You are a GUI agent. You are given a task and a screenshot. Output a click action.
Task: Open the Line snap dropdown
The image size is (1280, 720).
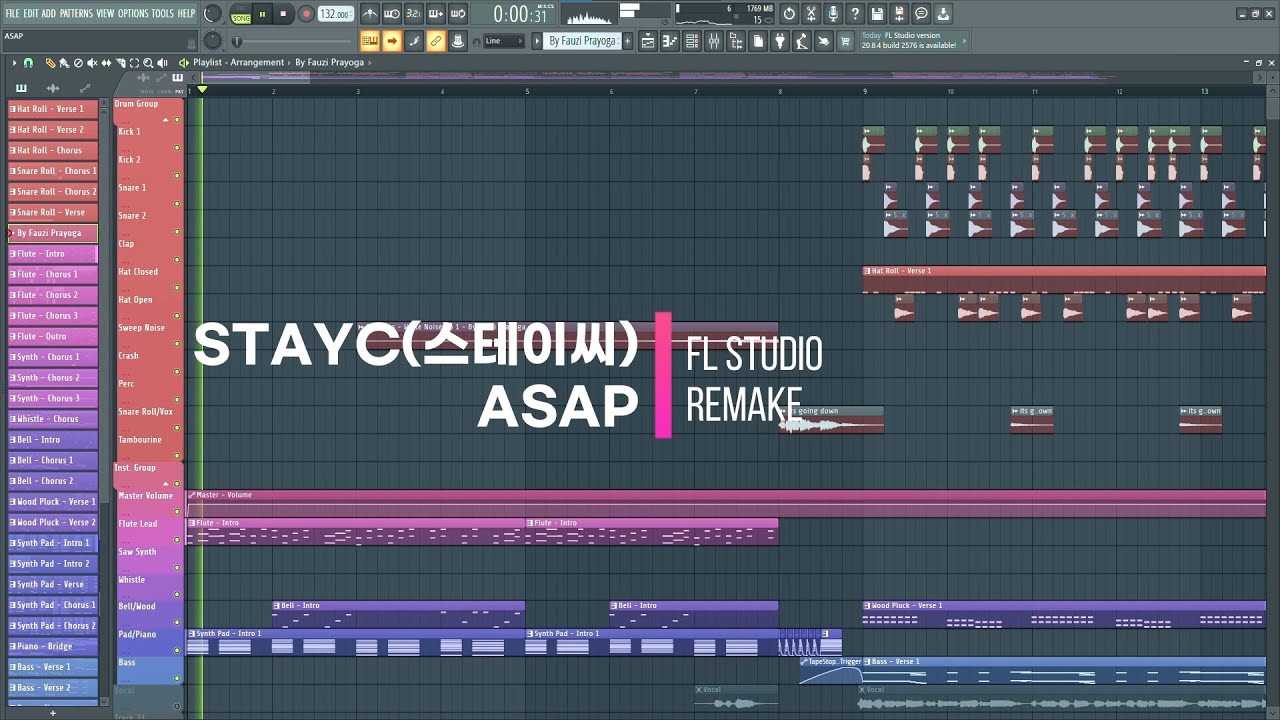[504, 41]
